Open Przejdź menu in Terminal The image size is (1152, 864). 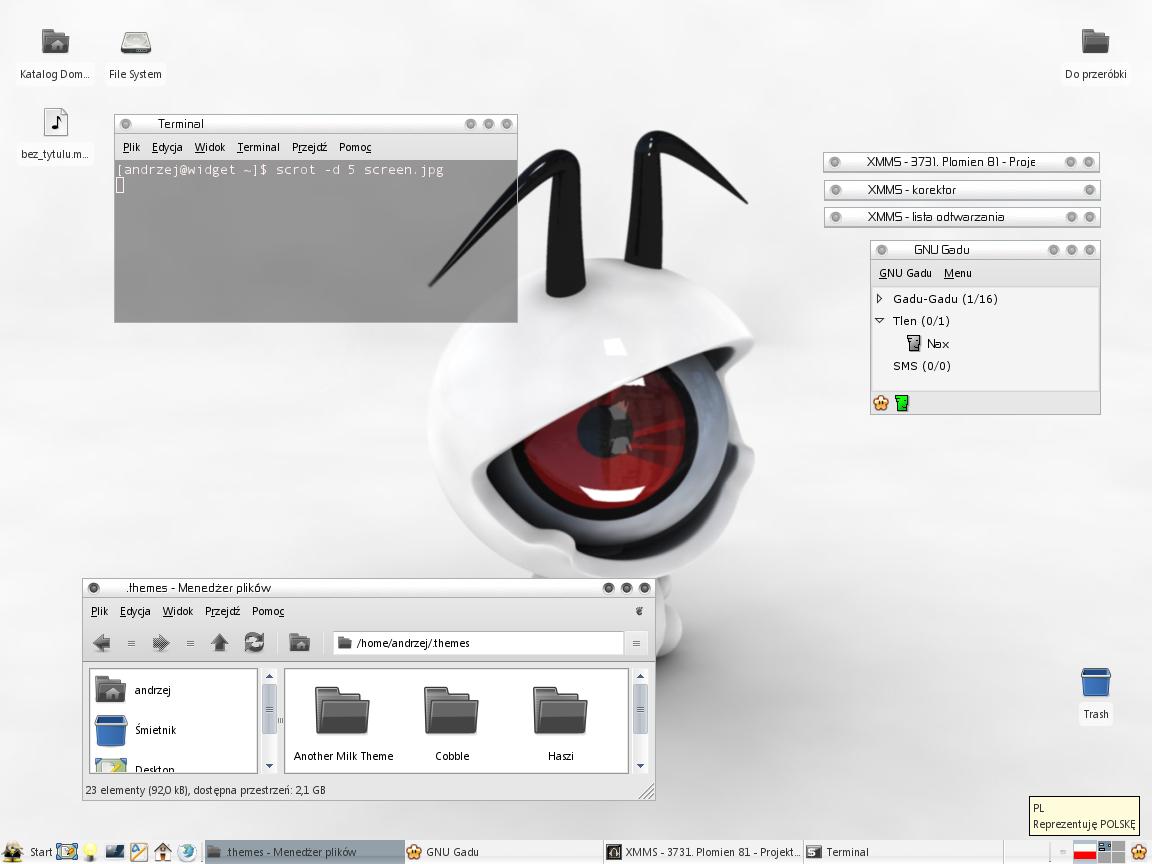tap(309, 147)
